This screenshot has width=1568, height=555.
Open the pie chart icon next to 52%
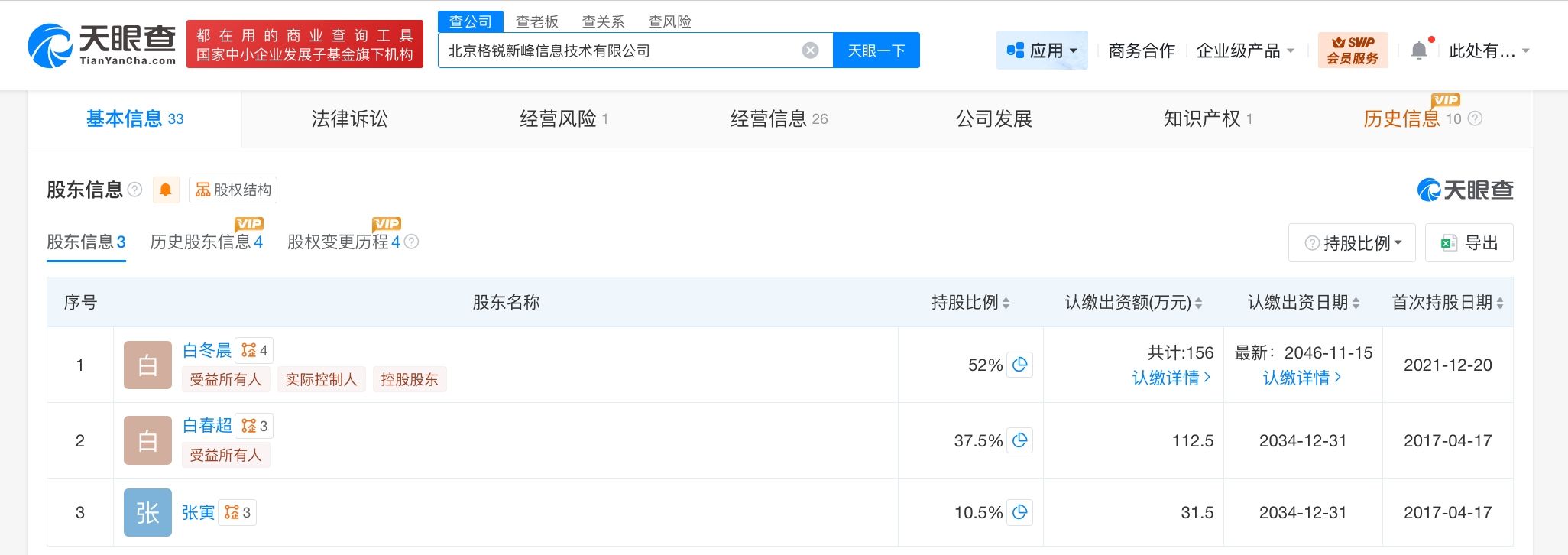[1019, 365]
